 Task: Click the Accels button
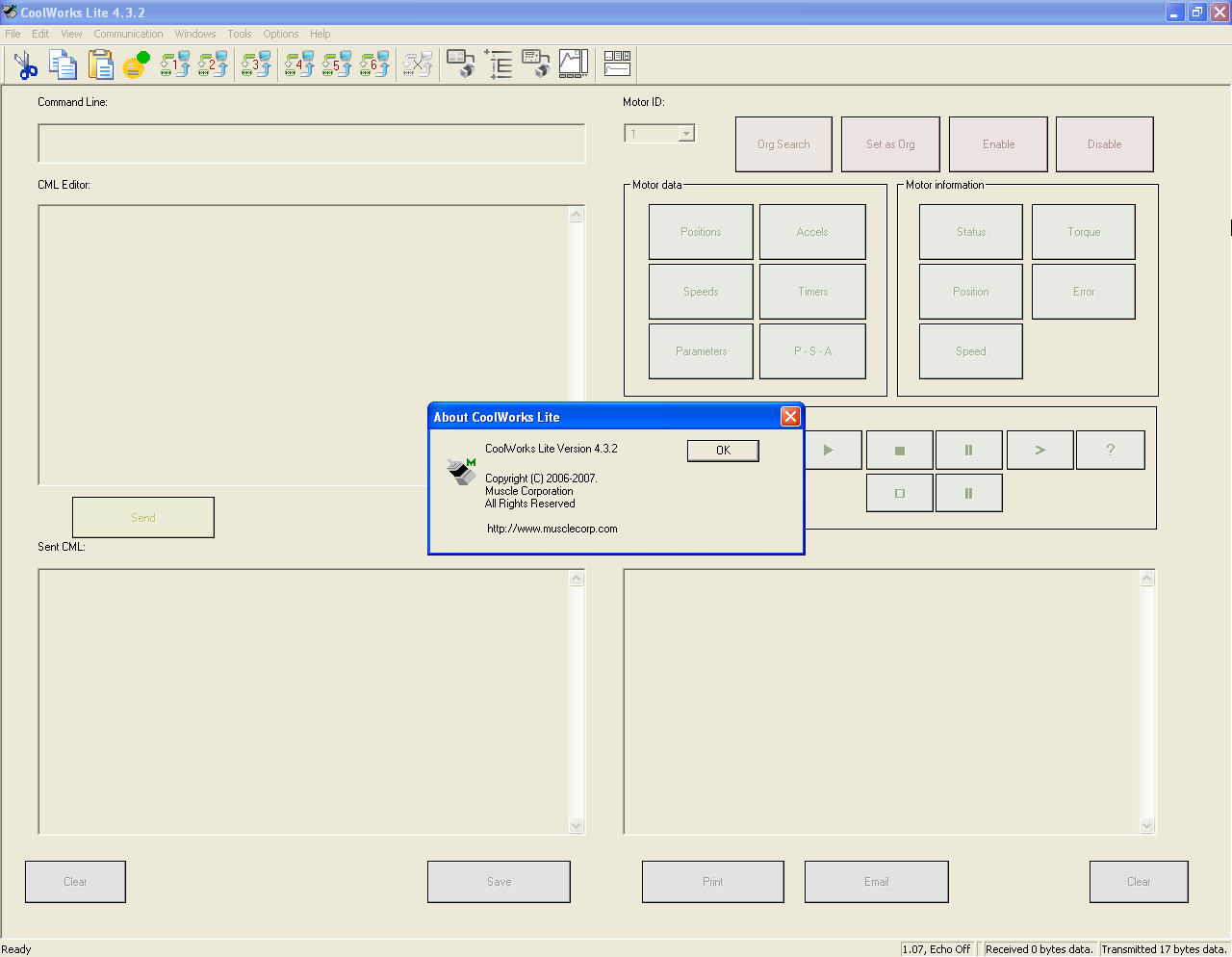pyautogui.click(x=812, y=232)
